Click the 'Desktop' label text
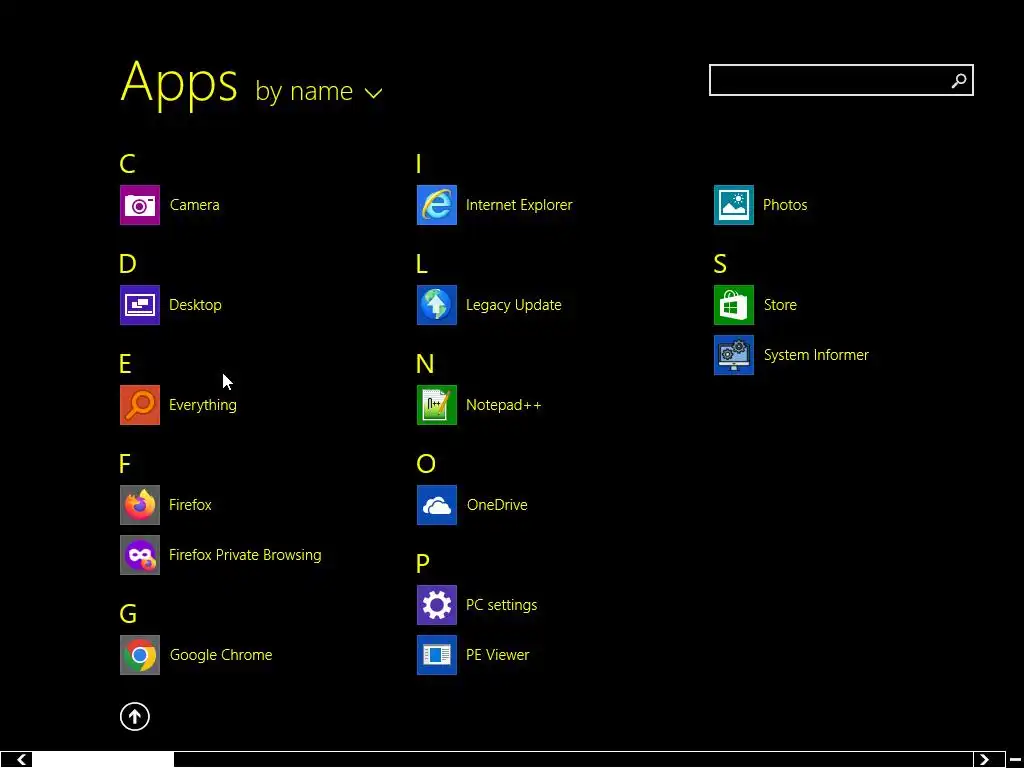 (x=195, y=305)
